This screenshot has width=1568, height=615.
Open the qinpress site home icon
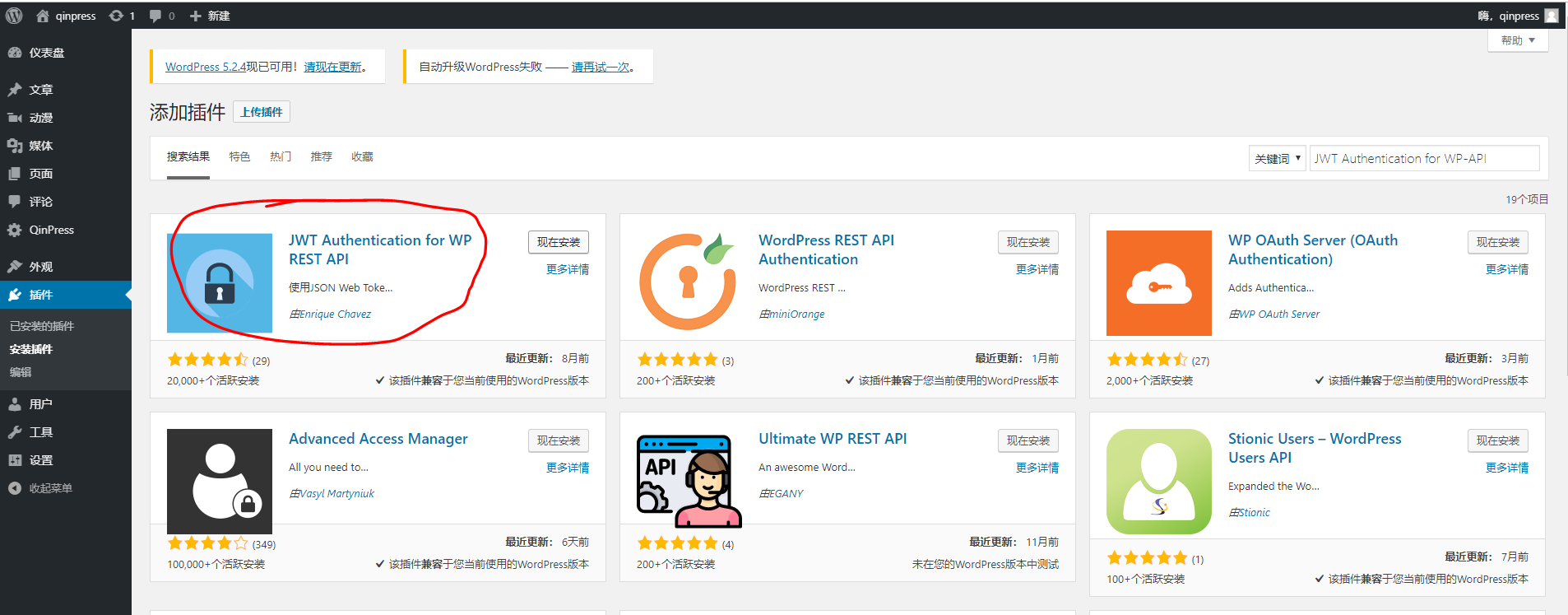point(43,16)
